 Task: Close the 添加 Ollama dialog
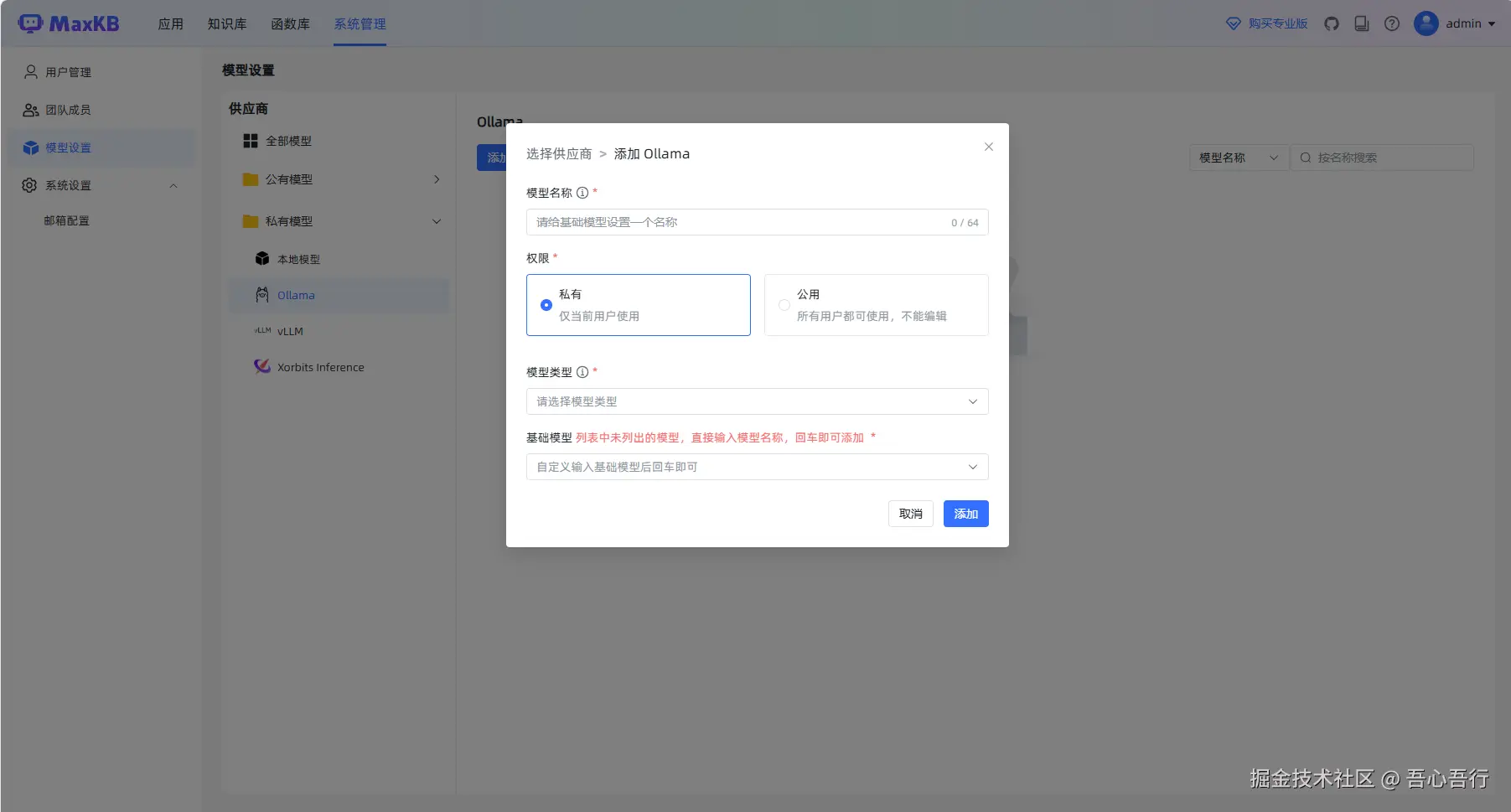tap(989, 147)
